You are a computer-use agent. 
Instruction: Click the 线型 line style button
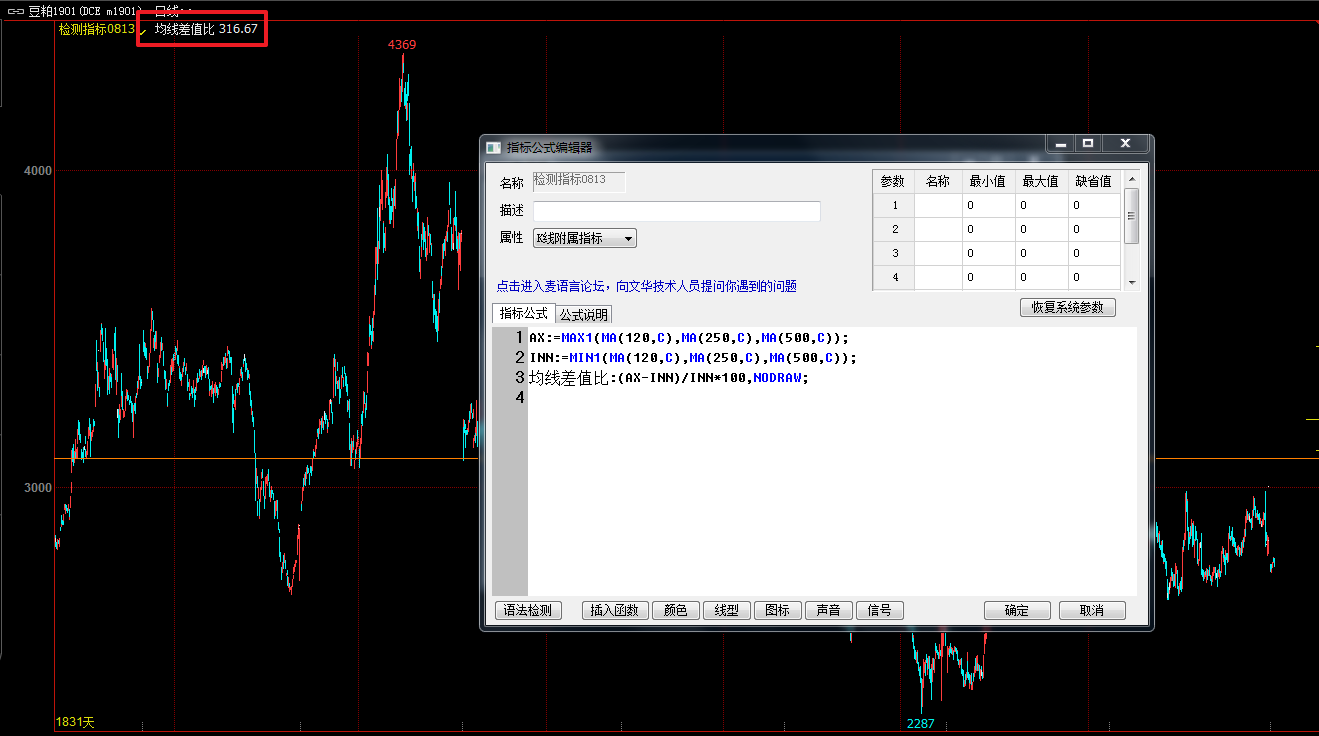point(727,611)
